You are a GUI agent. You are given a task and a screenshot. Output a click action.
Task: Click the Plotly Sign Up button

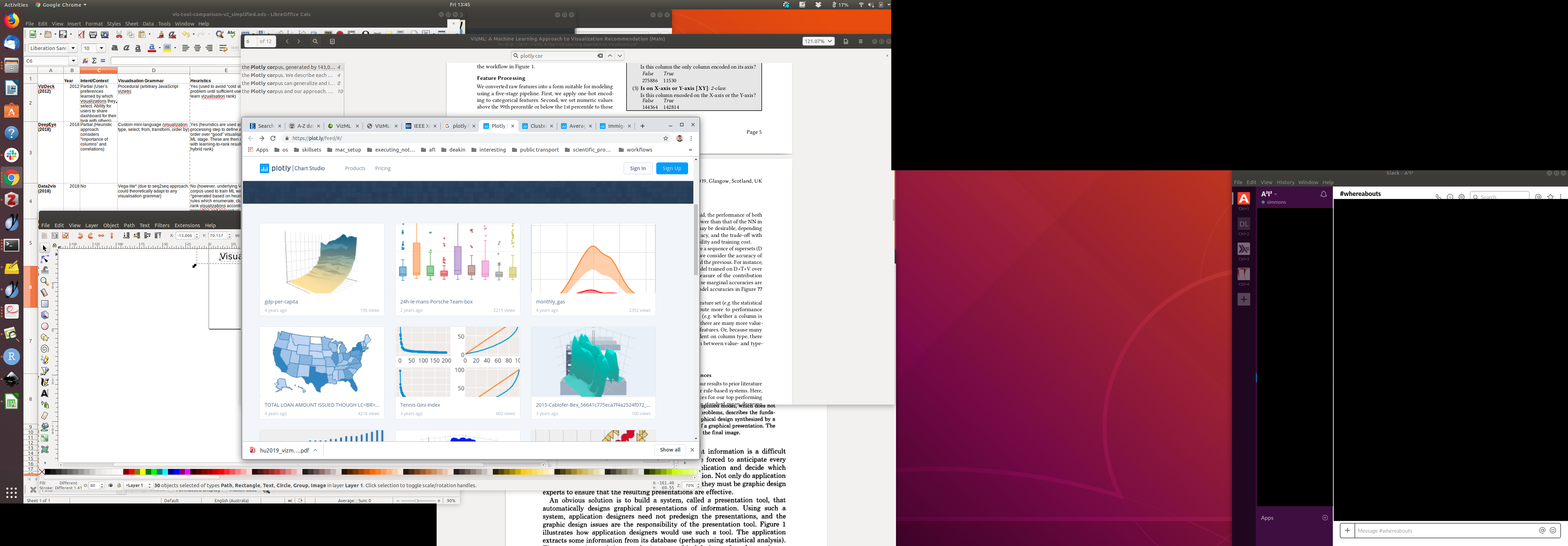click(x=671, y=169)
